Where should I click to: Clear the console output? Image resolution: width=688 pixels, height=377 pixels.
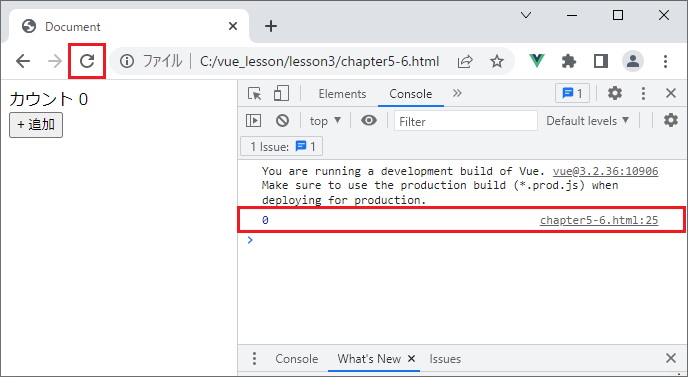point(282,120)
